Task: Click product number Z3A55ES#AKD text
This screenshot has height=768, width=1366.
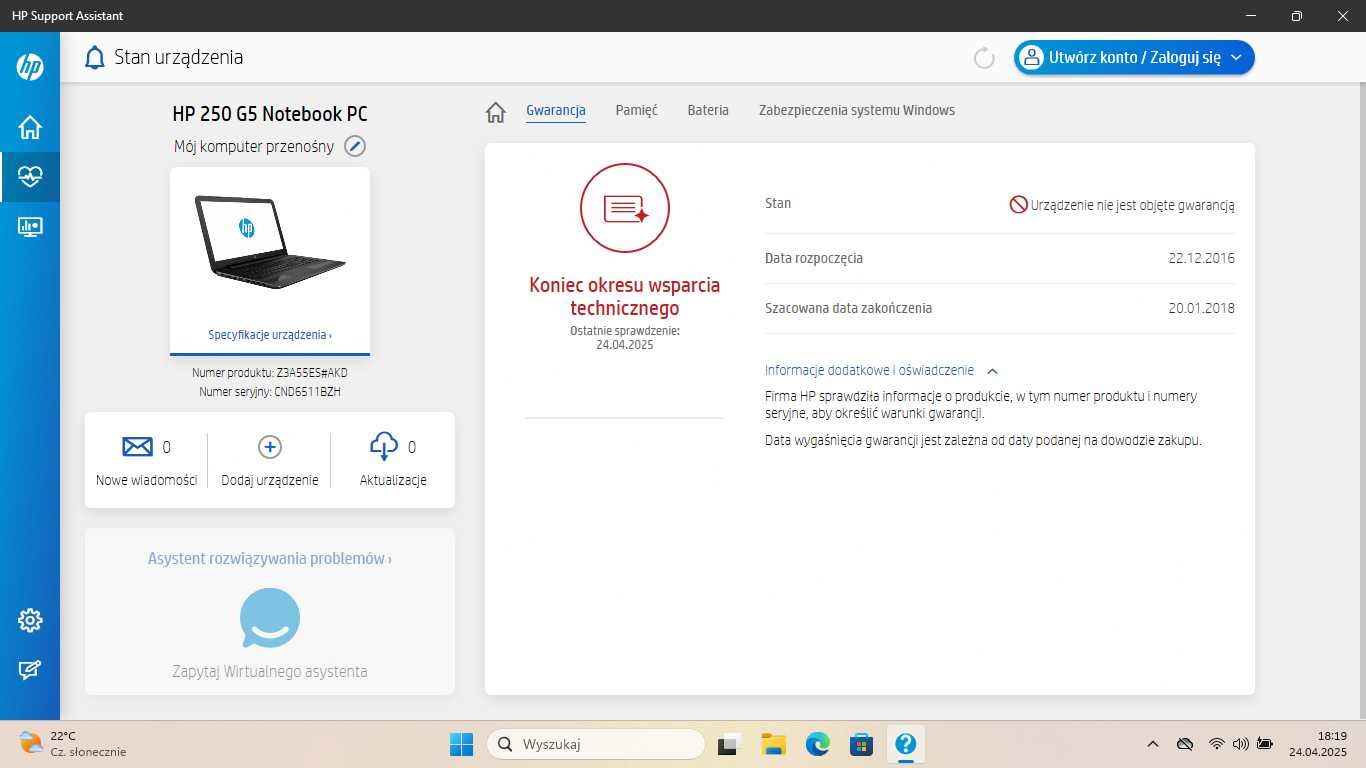Action: 312,373
